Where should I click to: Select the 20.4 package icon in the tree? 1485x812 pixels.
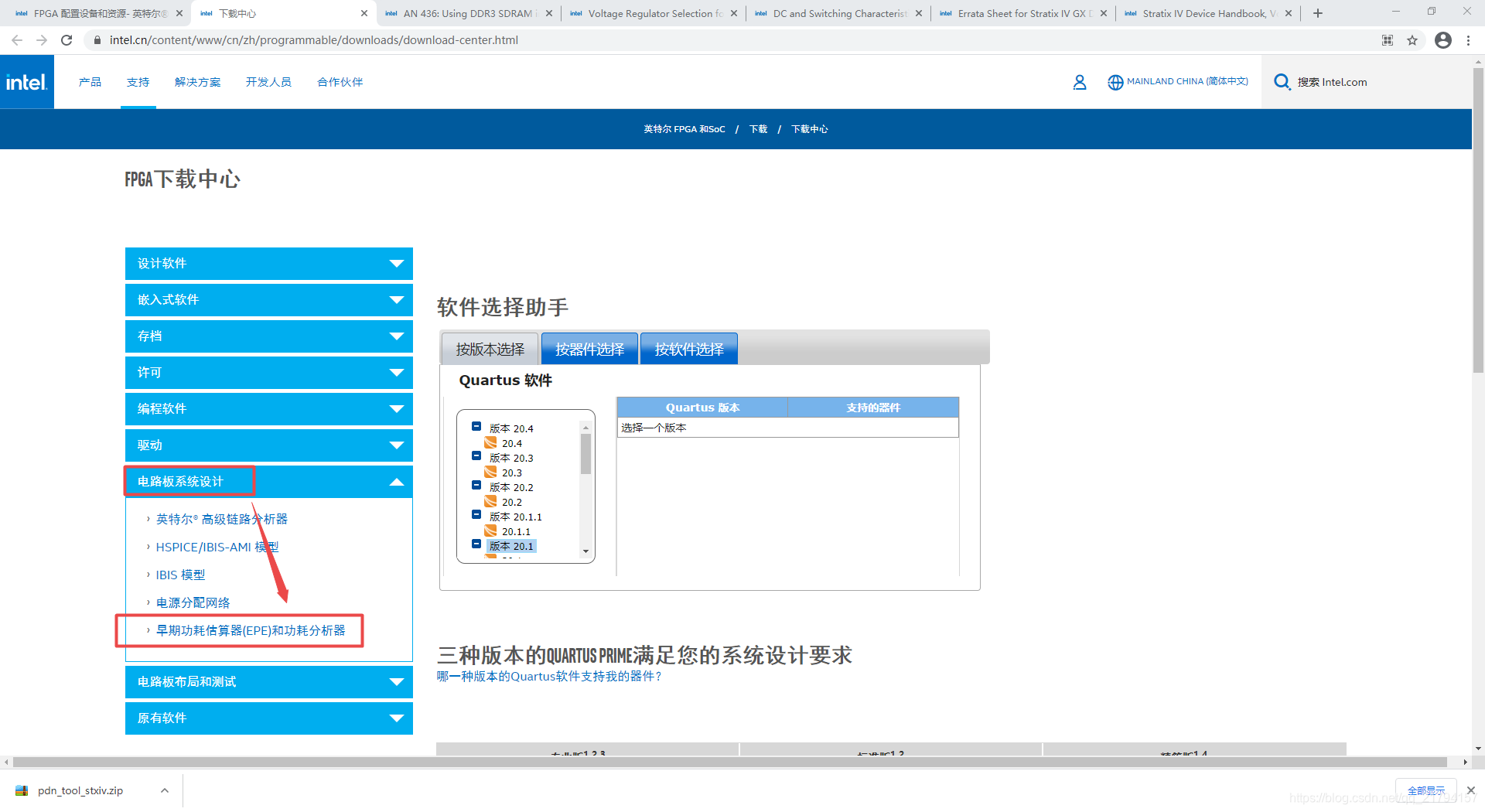coord(490,442)
